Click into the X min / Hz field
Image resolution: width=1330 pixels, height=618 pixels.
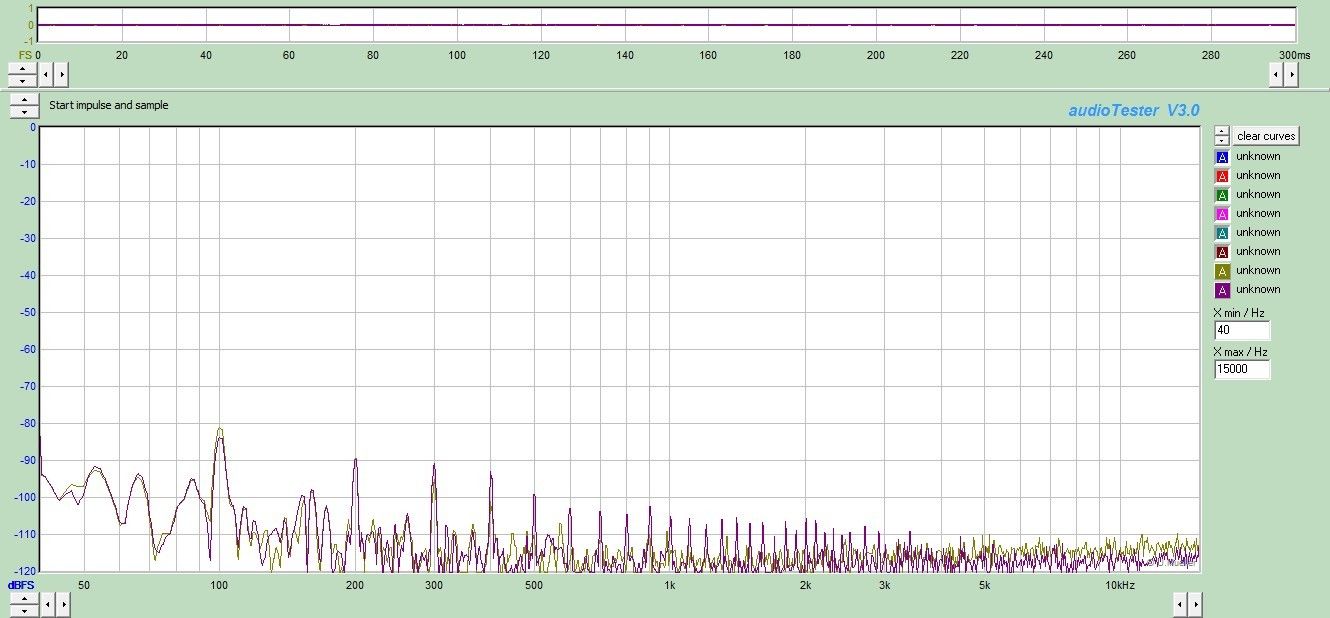[x=1241, y=331]
